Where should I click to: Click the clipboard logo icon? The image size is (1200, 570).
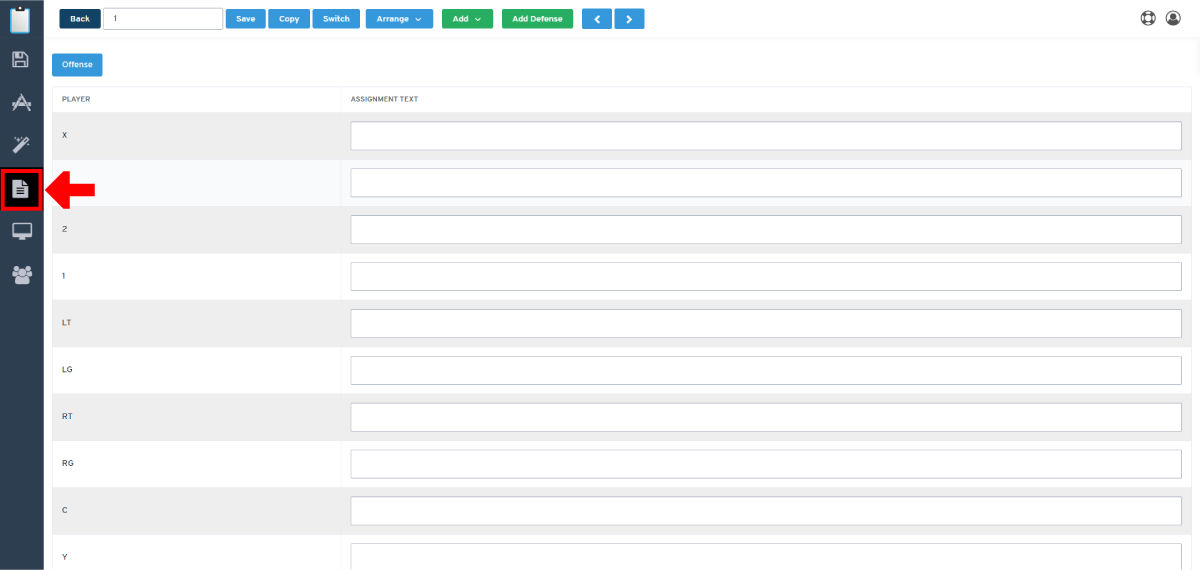pos(21,20)
